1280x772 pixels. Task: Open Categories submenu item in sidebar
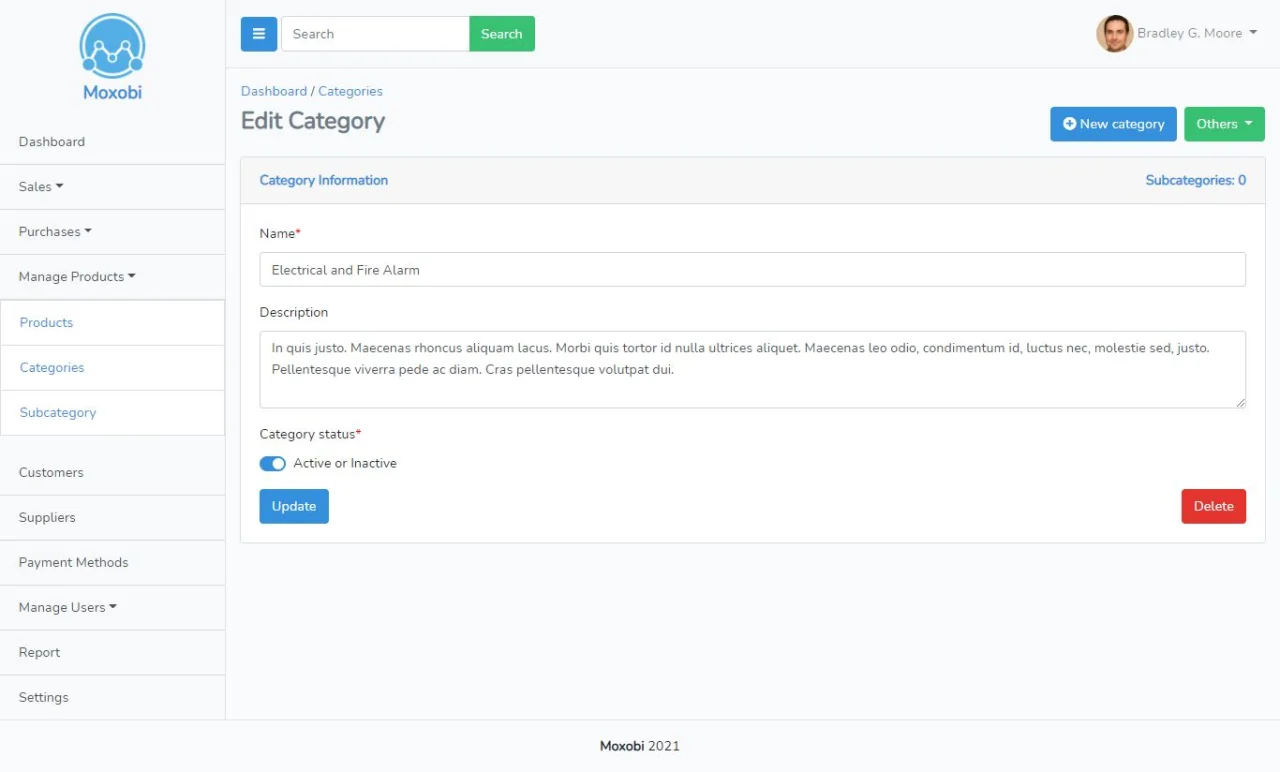(x=112, y=368)
